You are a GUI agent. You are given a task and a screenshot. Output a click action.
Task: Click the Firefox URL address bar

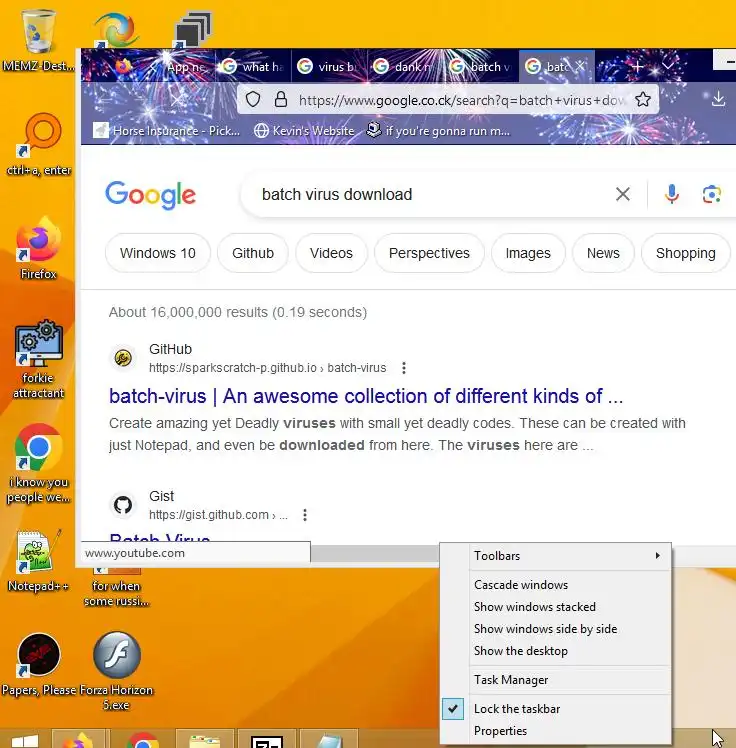coord(461,100)
